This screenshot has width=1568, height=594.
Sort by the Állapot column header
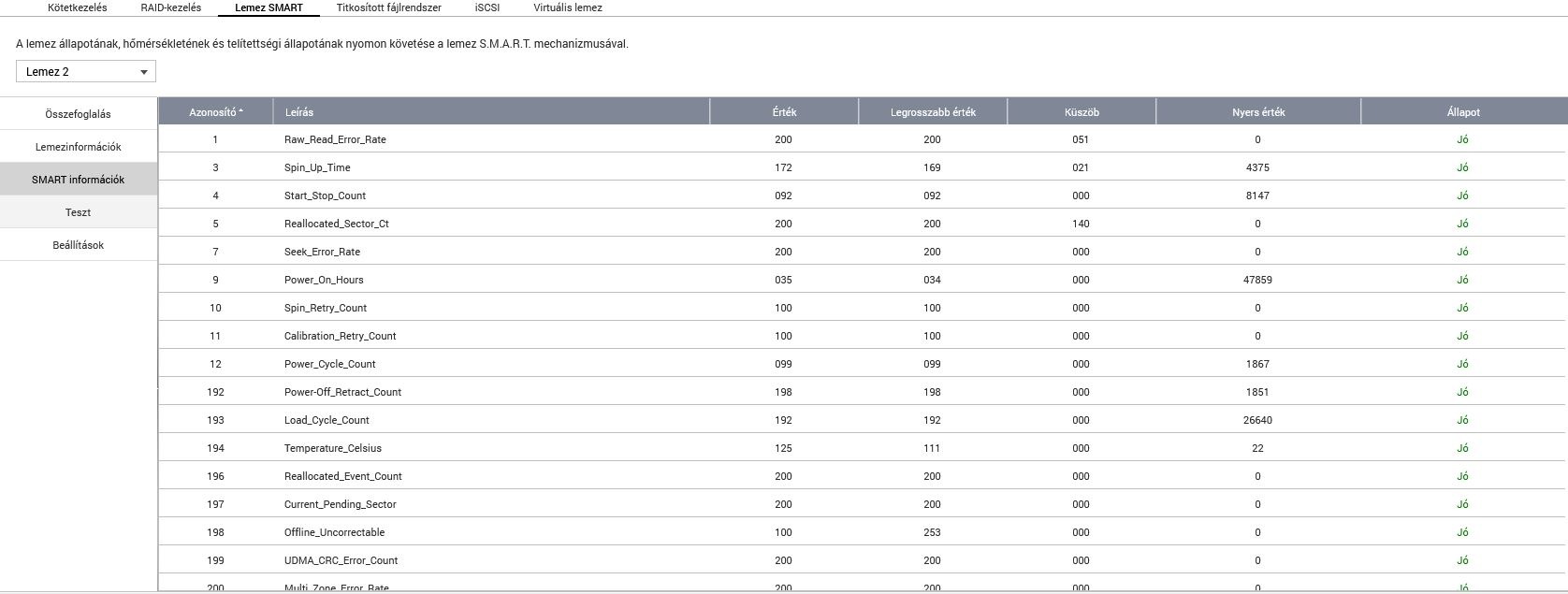(x=1463, y=112)
